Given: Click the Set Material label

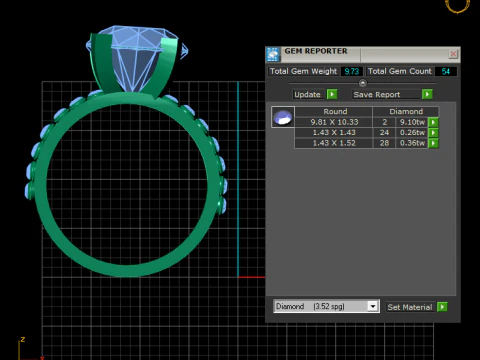Looking at the screenshot, I should tap(410, 307).
